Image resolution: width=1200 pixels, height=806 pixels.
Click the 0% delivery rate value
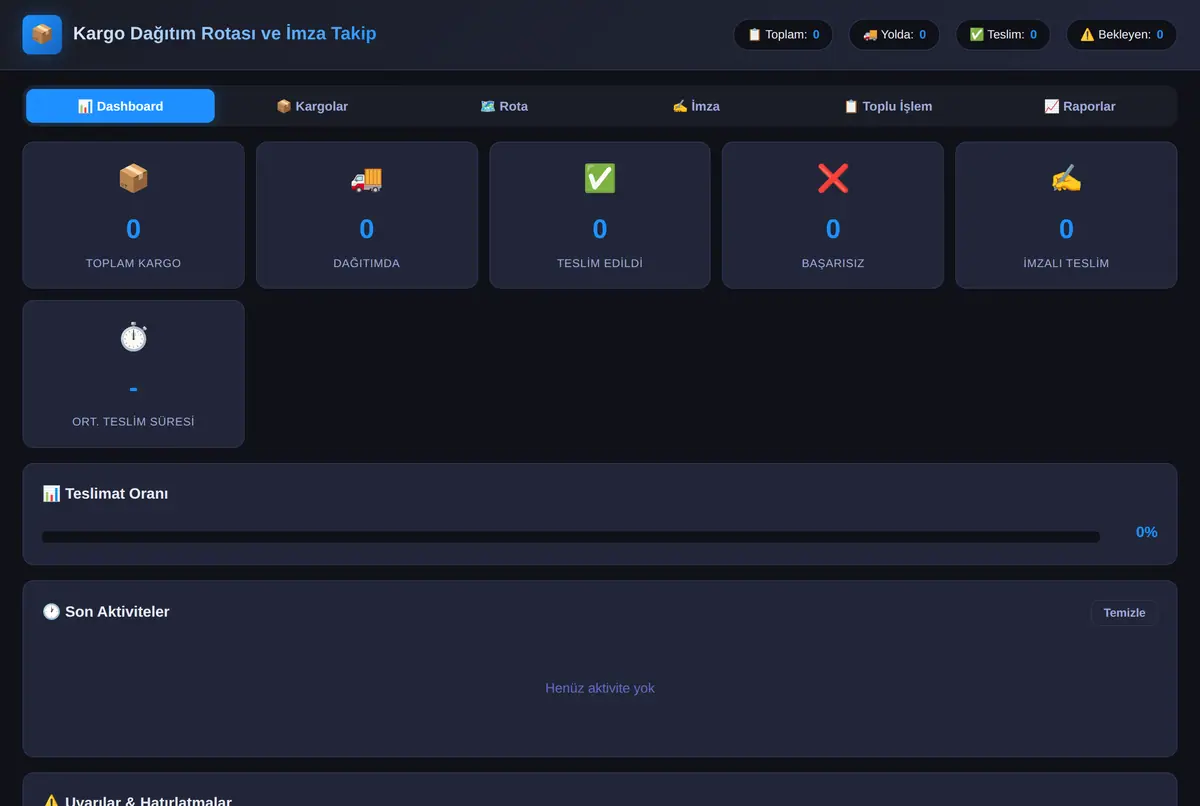tap(1146, 532)
